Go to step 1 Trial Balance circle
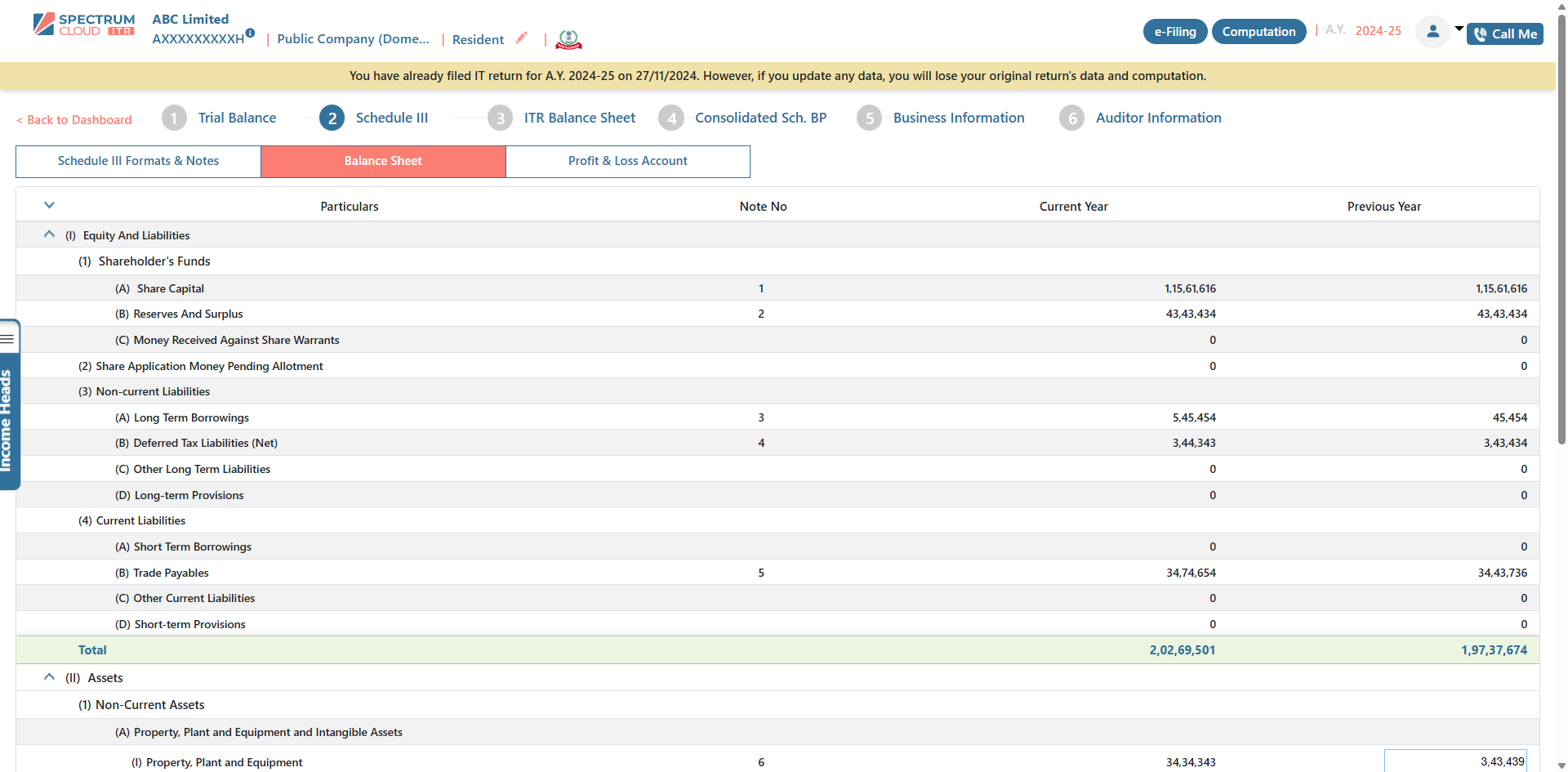1568x772 pixels. [174, 118]
